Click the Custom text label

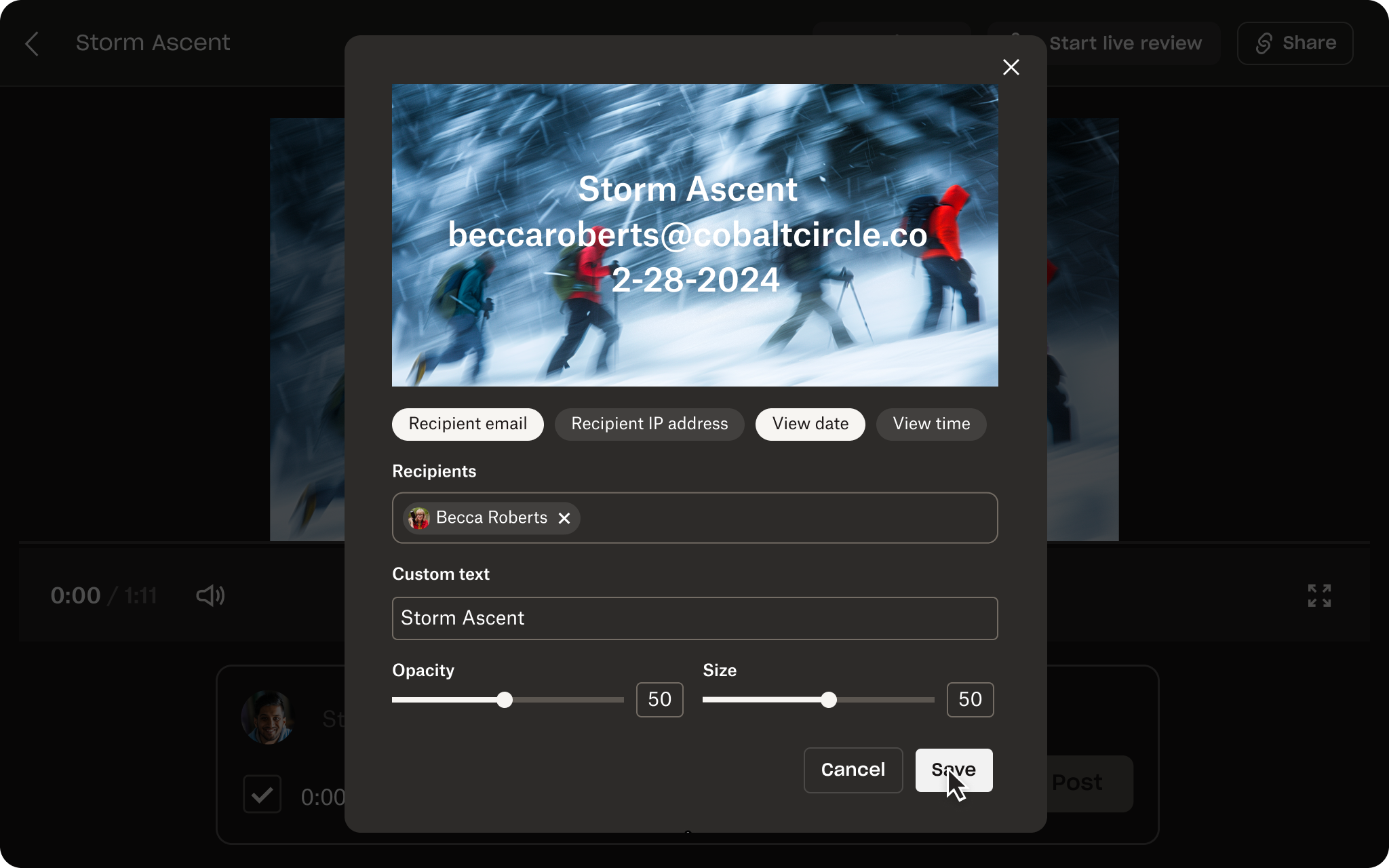[x=441, y=574]
